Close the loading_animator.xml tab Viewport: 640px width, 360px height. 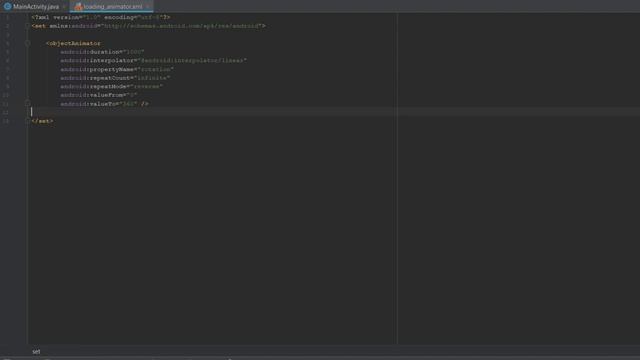pos(148,7)
